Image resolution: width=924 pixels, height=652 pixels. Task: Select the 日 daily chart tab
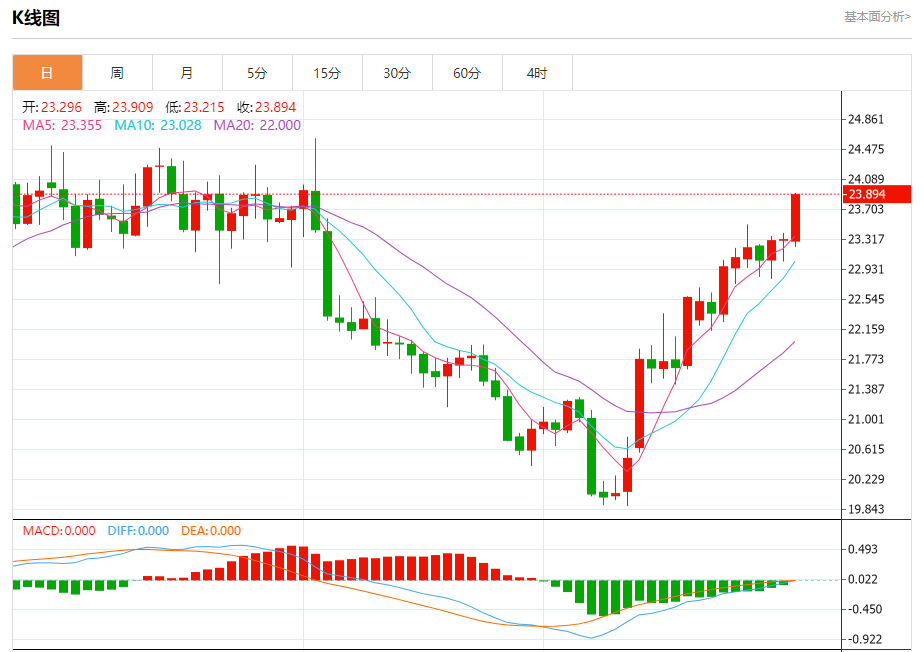click(x=47, y=73)
